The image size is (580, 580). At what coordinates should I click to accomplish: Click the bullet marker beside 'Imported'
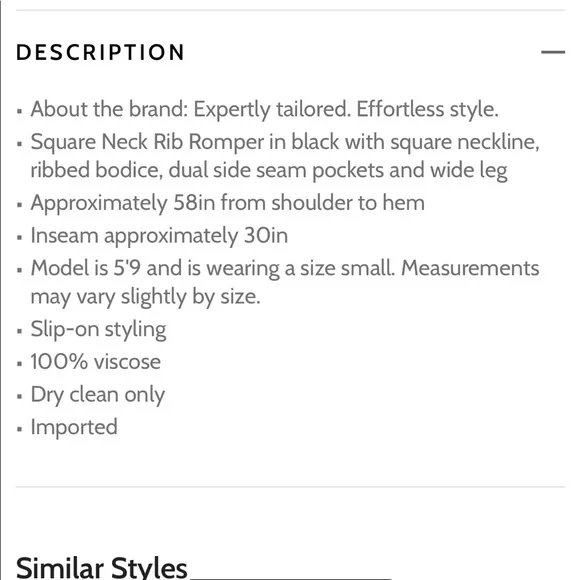[20, 429]
